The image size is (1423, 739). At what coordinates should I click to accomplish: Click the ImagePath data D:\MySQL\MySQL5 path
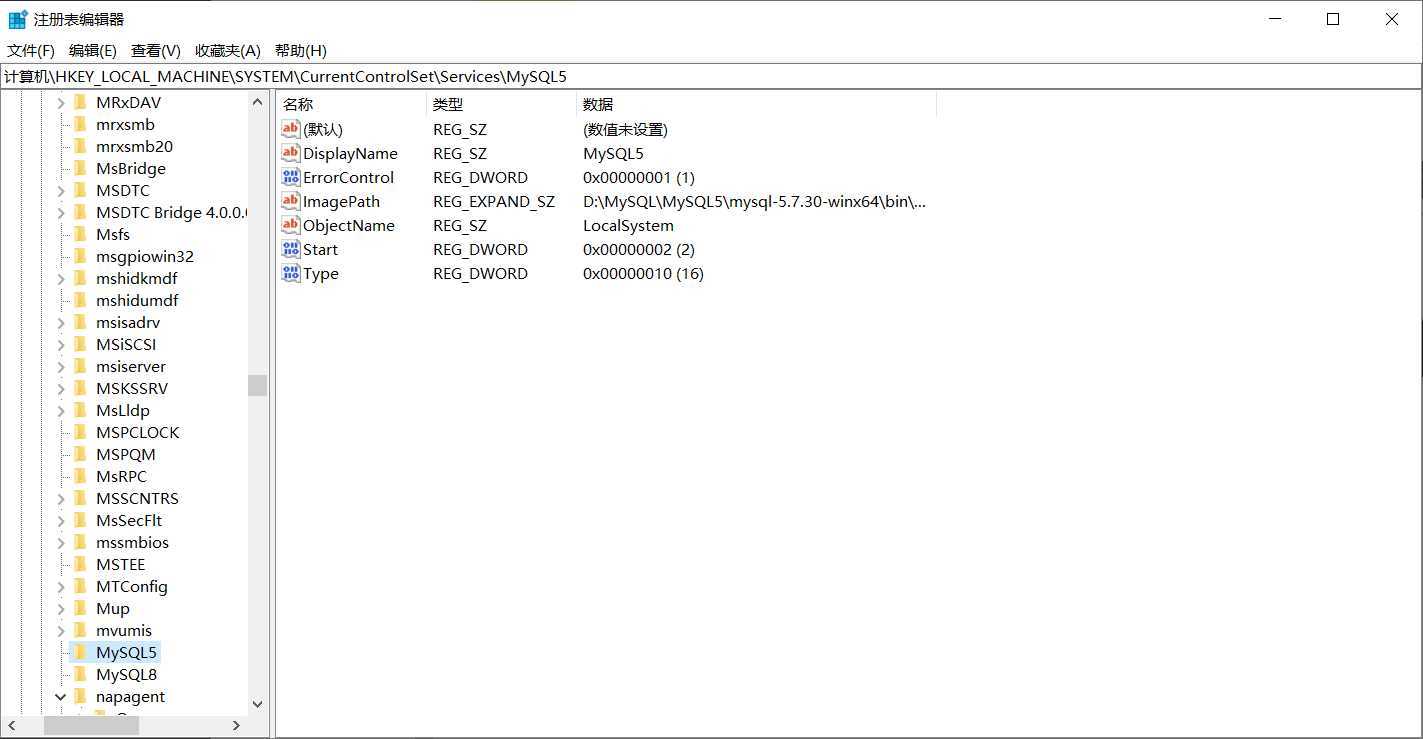(x=754, y=201)
